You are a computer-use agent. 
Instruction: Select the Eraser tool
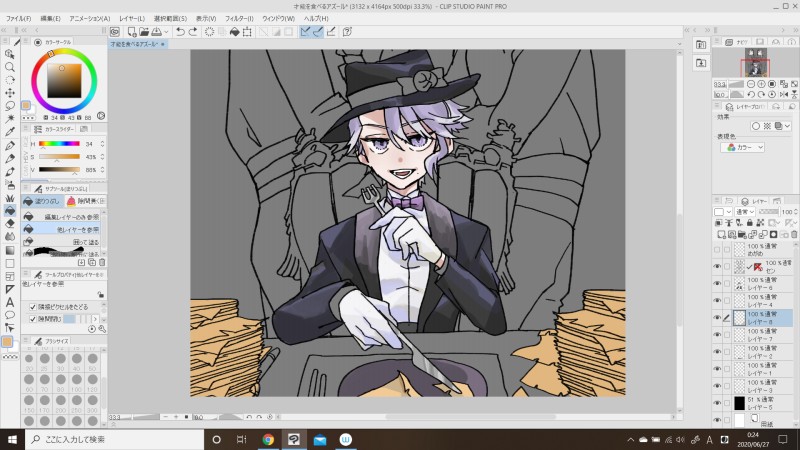[x=10, y=223]
